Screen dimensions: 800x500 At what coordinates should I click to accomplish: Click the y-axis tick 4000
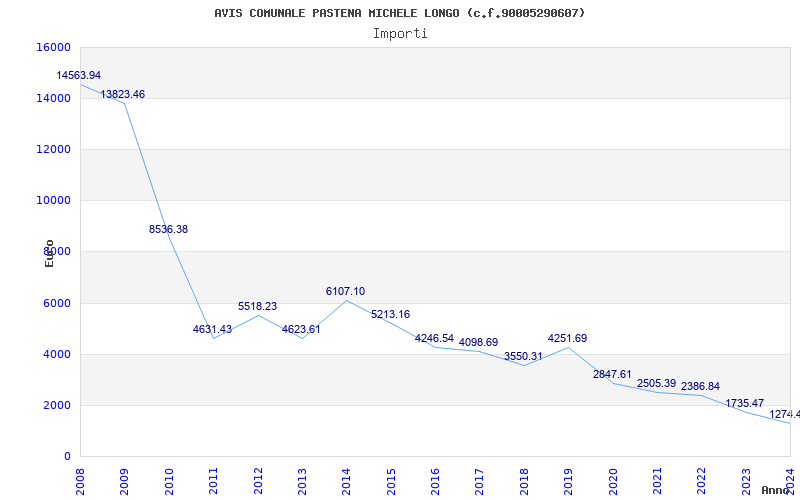pos(57,355)
